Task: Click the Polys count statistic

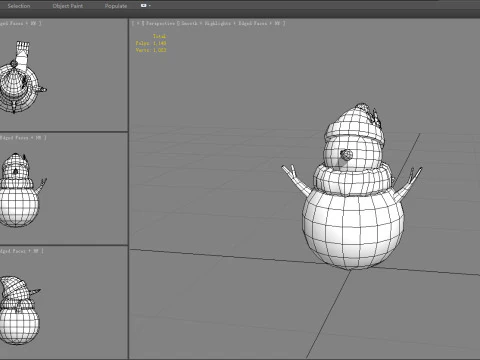Action: click(x=151, y=43)
